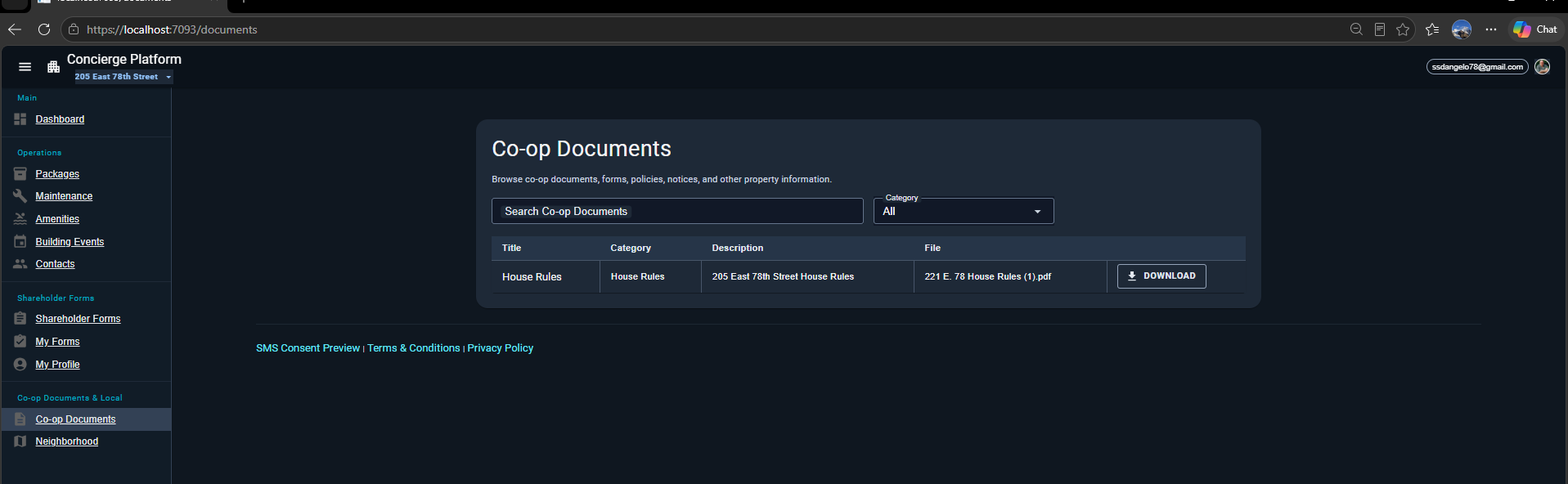This screenshot has height=484, width=1568.
Task: Open the Terms & Conditions link
Action: click(413, 348)
